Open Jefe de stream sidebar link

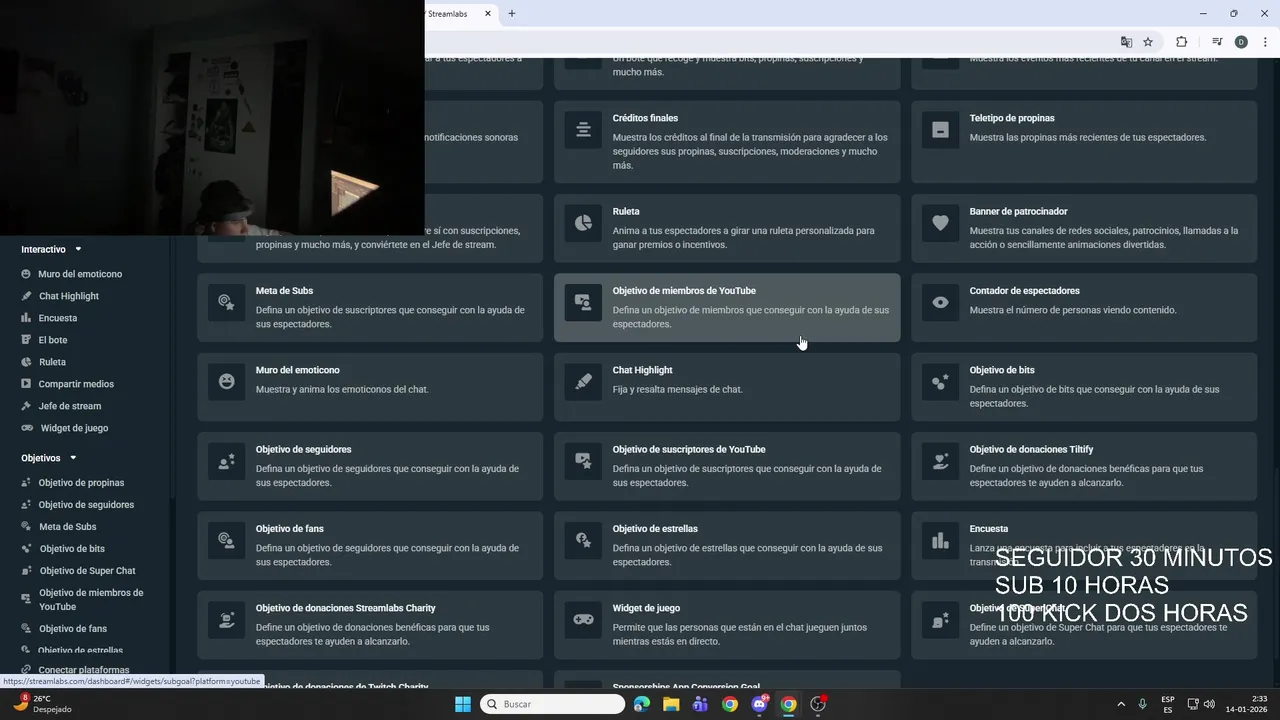coord(62,406)
